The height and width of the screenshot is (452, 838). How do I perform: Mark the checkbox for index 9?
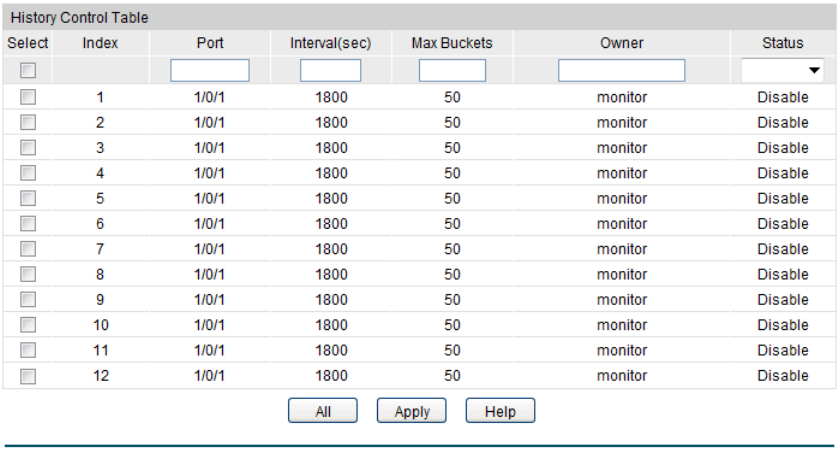point(28,299)
